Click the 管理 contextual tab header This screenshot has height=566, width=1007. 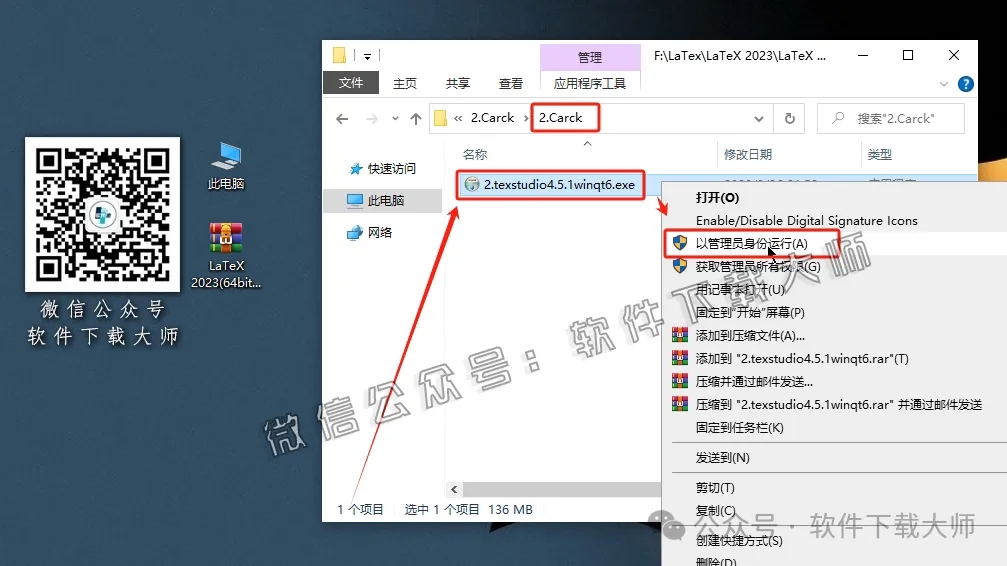pos(590,57)
